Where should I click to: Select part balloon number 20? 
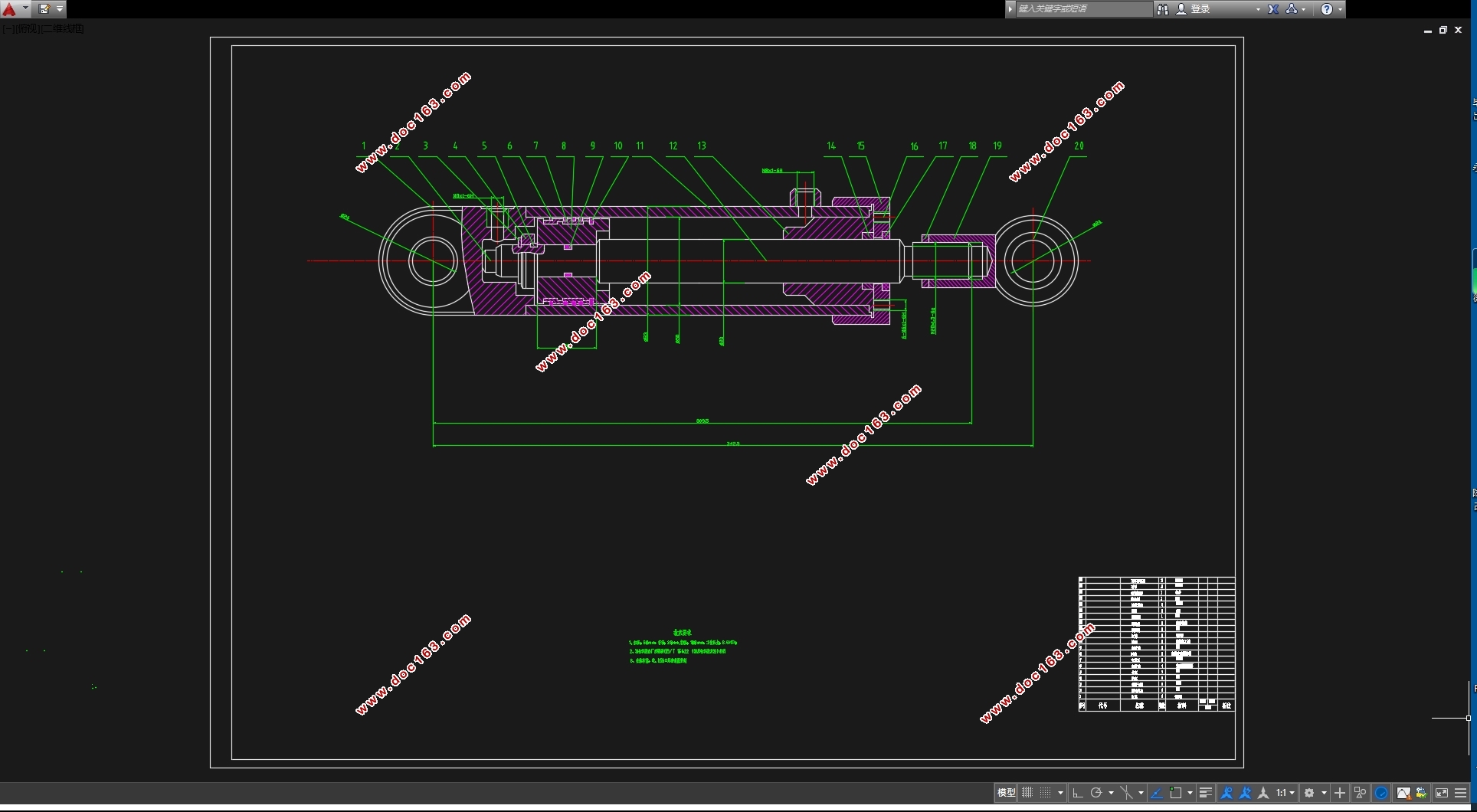coord(1079,146)
